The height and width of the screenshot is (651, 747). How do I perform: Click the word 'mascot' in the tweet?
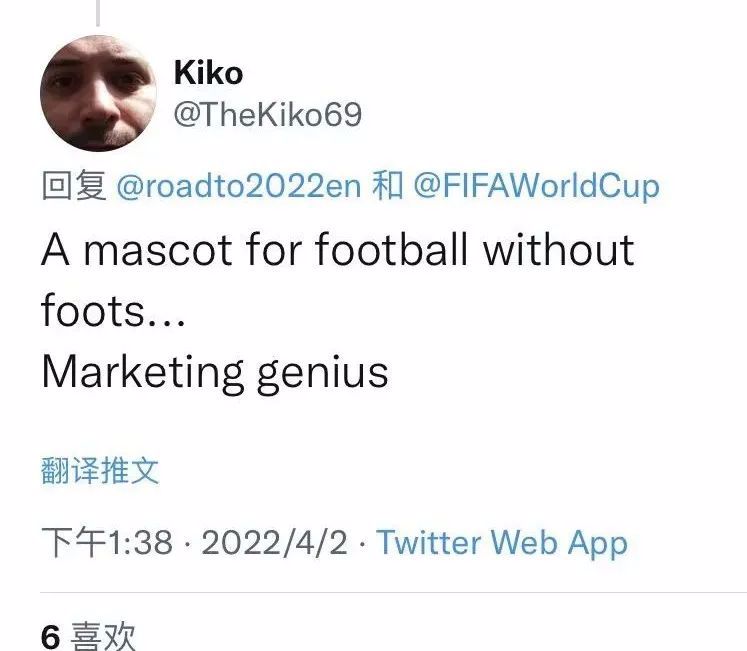click(158, 251)
